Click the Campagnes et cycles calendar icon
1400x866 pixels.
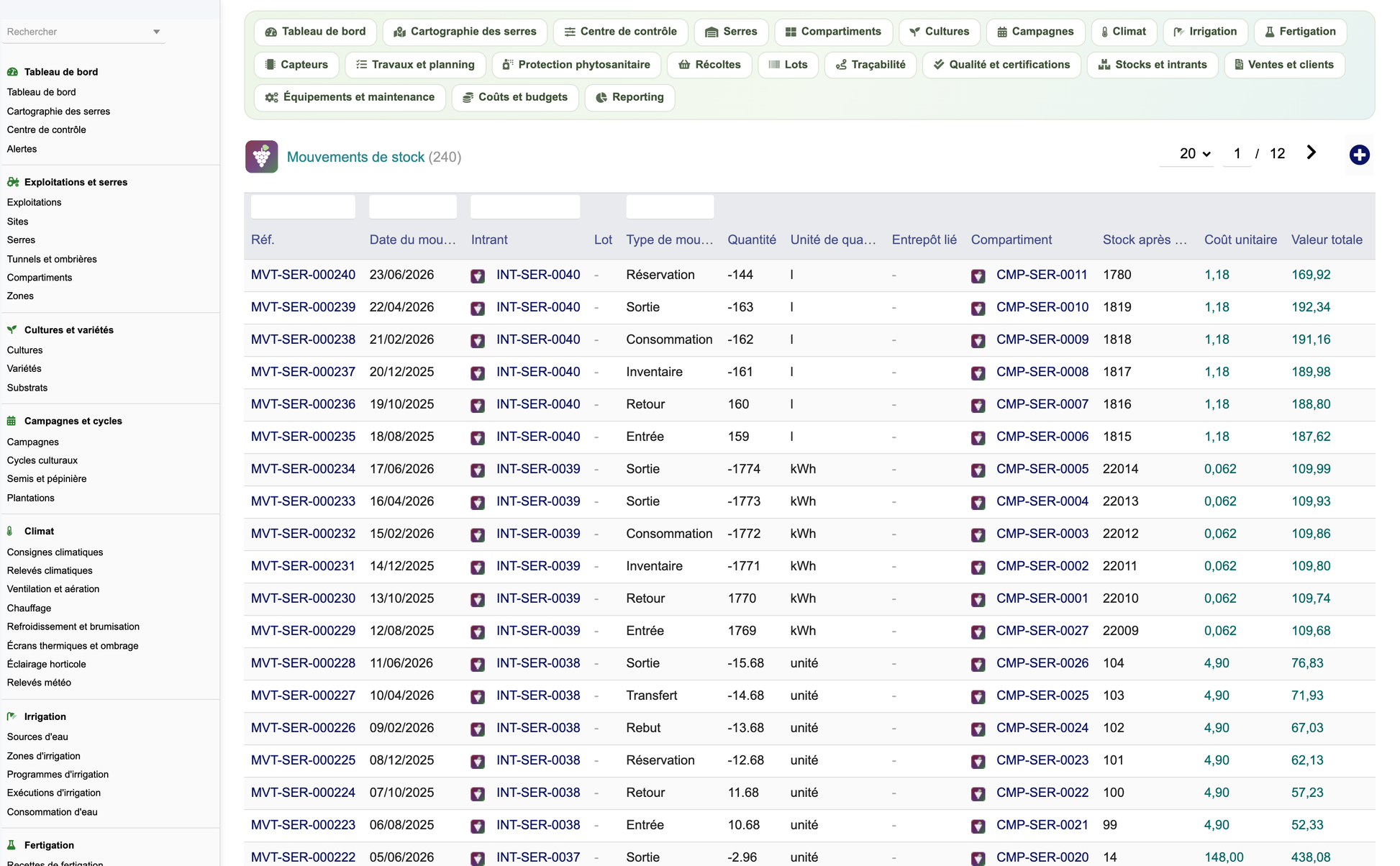[x=12, y=421]
